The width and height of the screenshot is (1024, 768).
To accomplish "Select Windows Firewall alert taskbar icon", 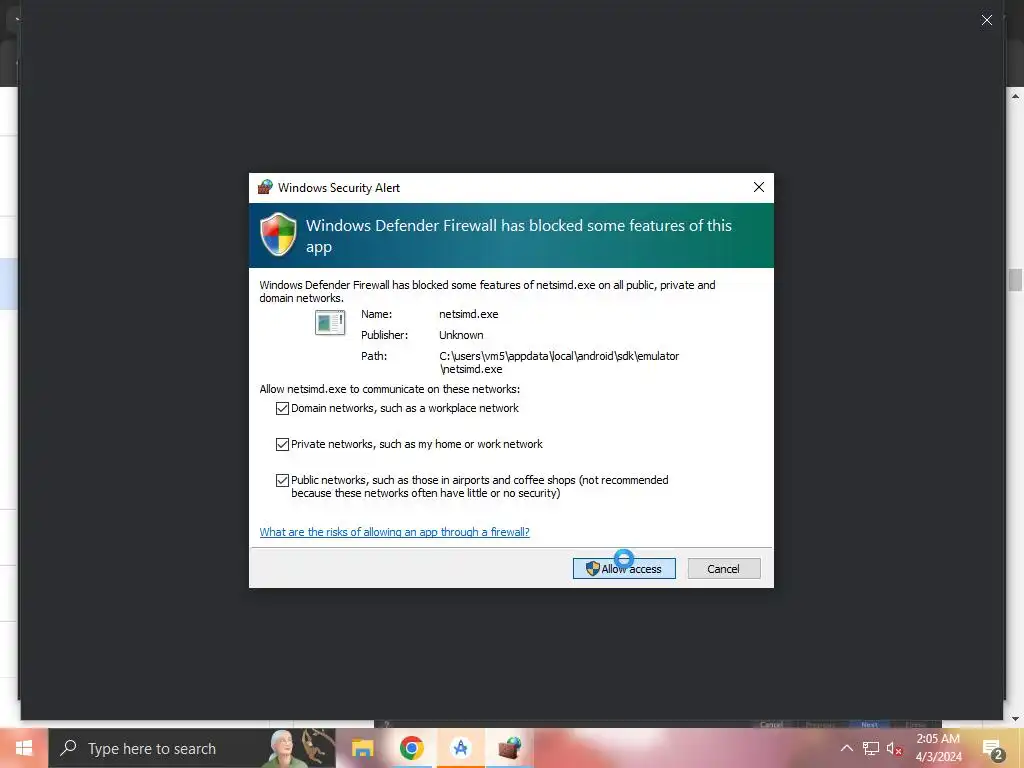I will coord(509,748).
